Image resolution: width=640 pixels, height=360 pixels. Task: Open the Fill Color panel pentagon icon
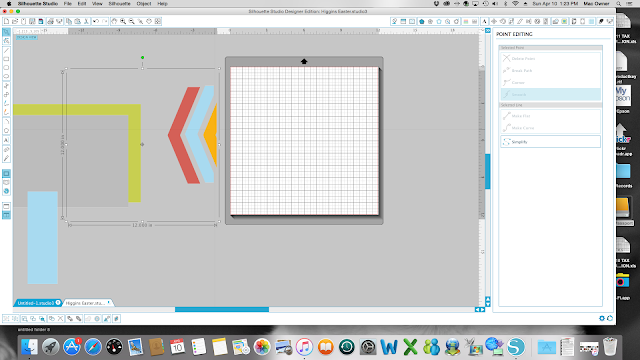click(x=422, y=21)
